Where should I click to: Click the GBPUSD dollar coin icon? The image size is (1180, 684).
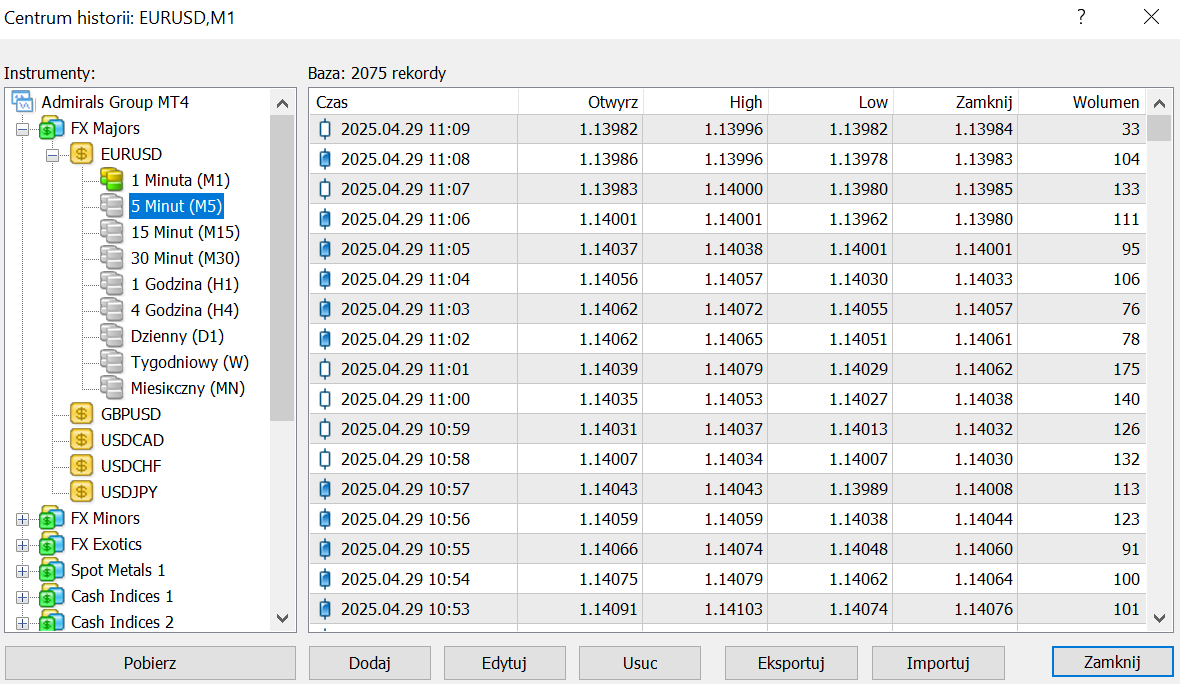pos(81,414)
